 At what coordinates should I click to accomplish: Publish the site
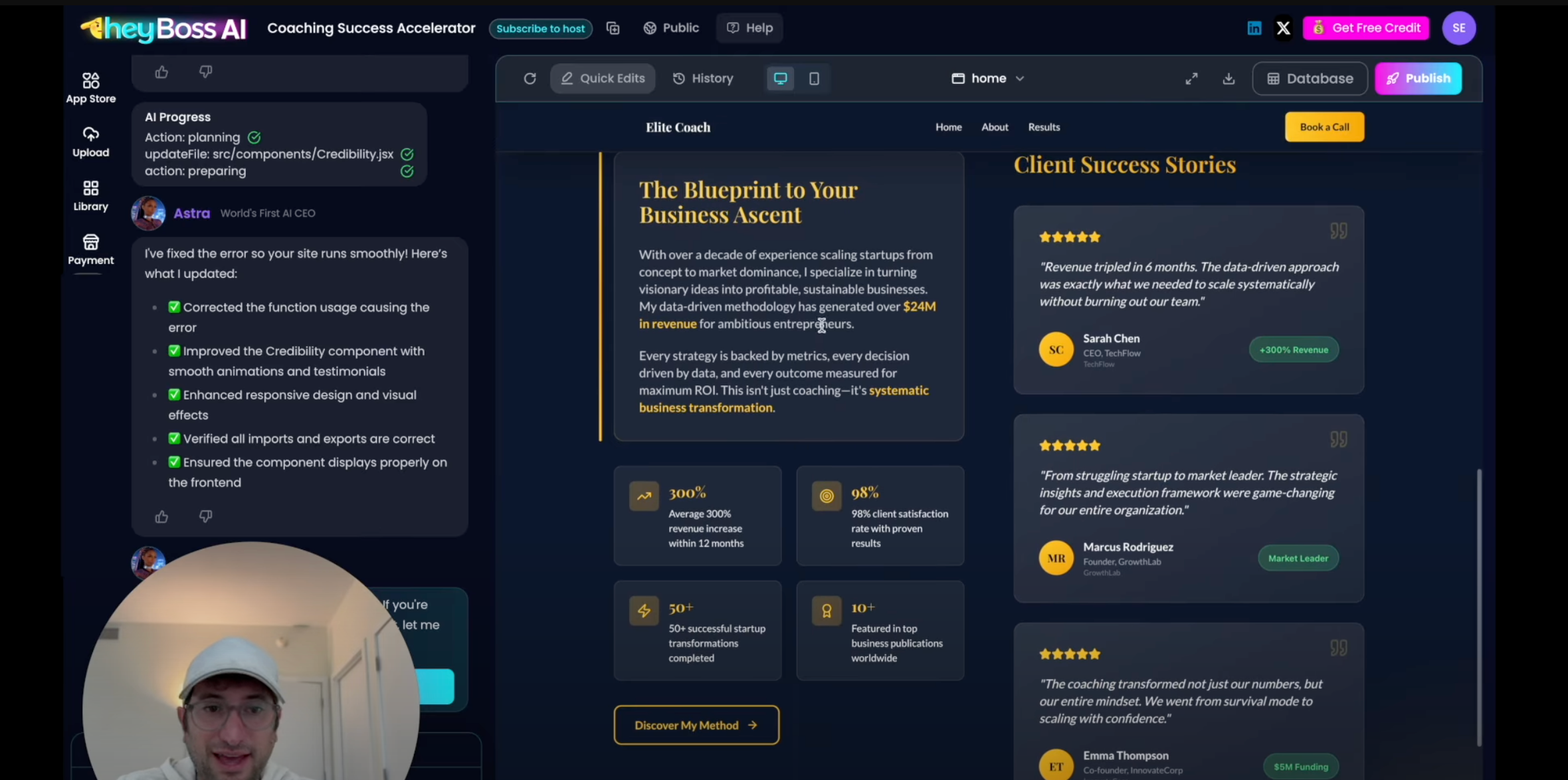(1418, 78)
